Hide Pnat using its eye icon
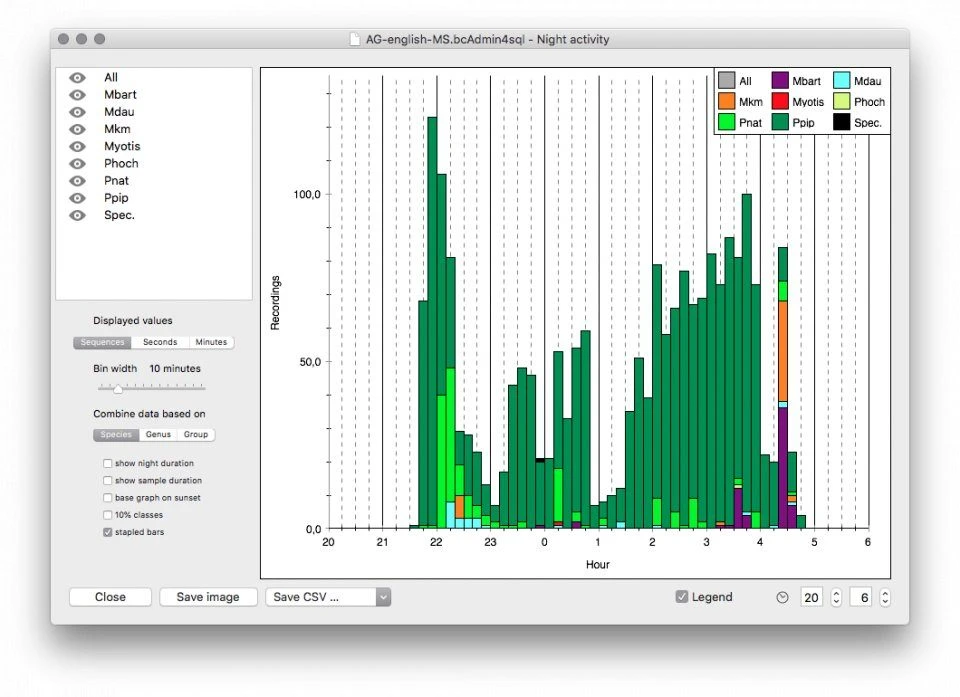Viewport: 960px width, 697px height. (77, 181)
